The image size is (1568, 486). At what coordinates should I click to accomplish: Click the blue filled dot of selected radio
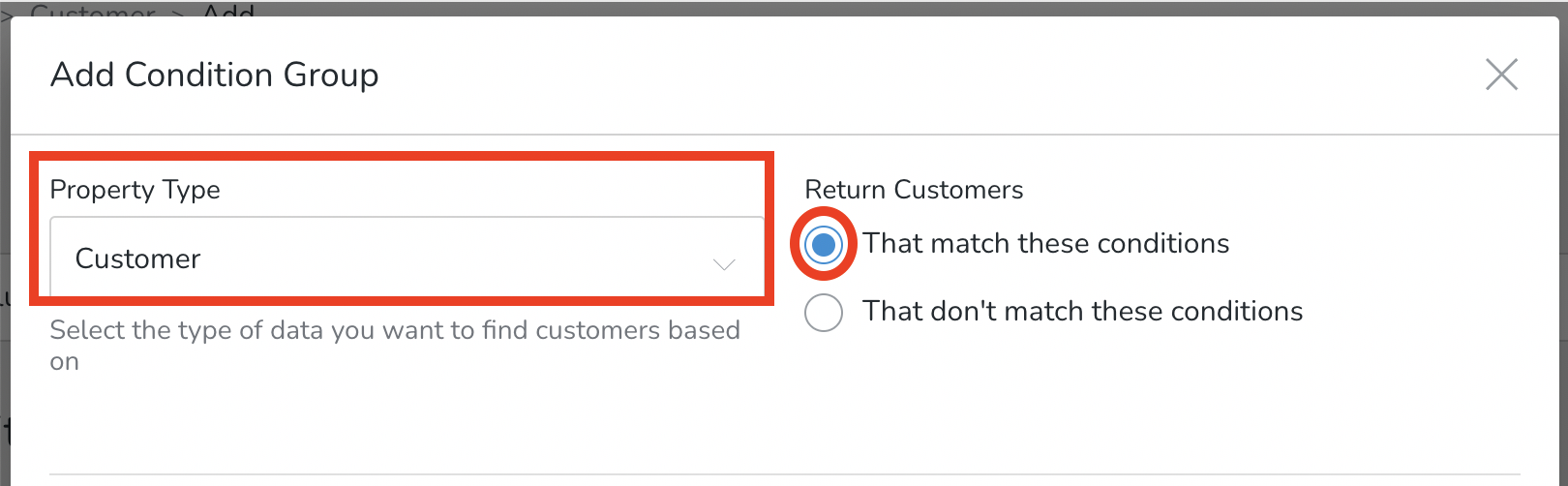coord(824,244)
